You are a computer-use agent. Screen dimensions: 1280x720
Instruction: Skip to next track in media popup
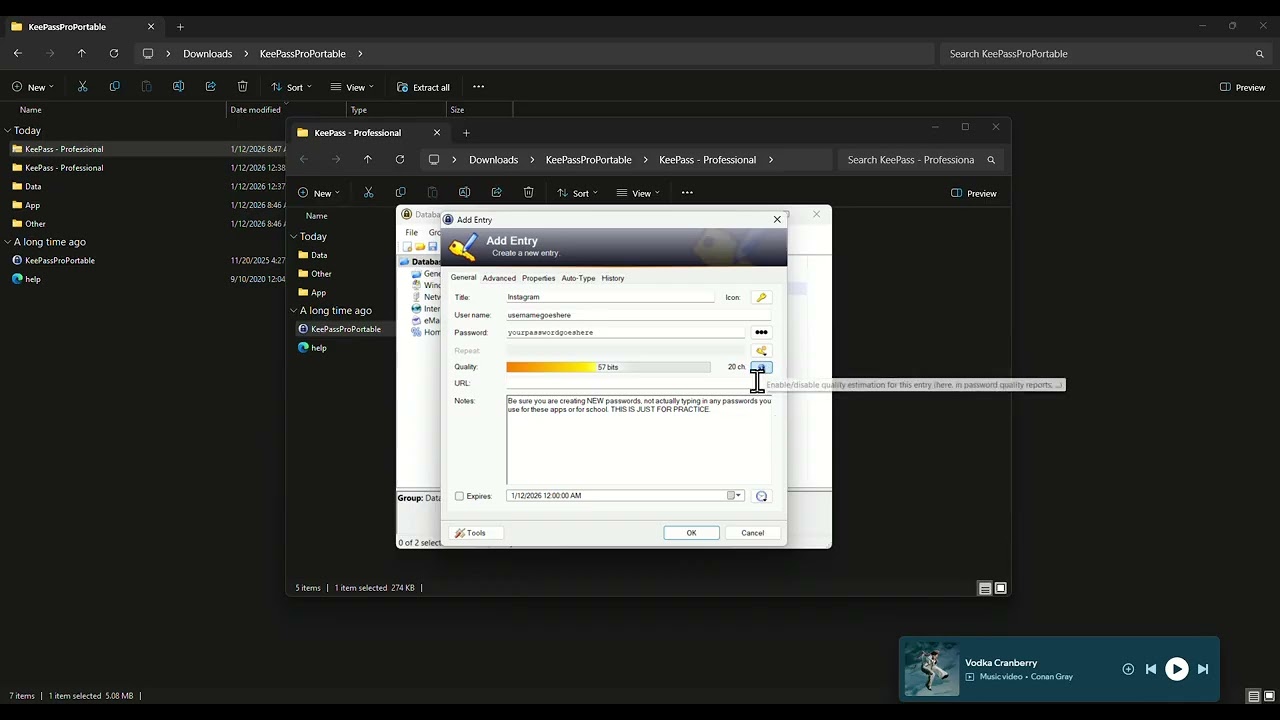pos(1203,669)
